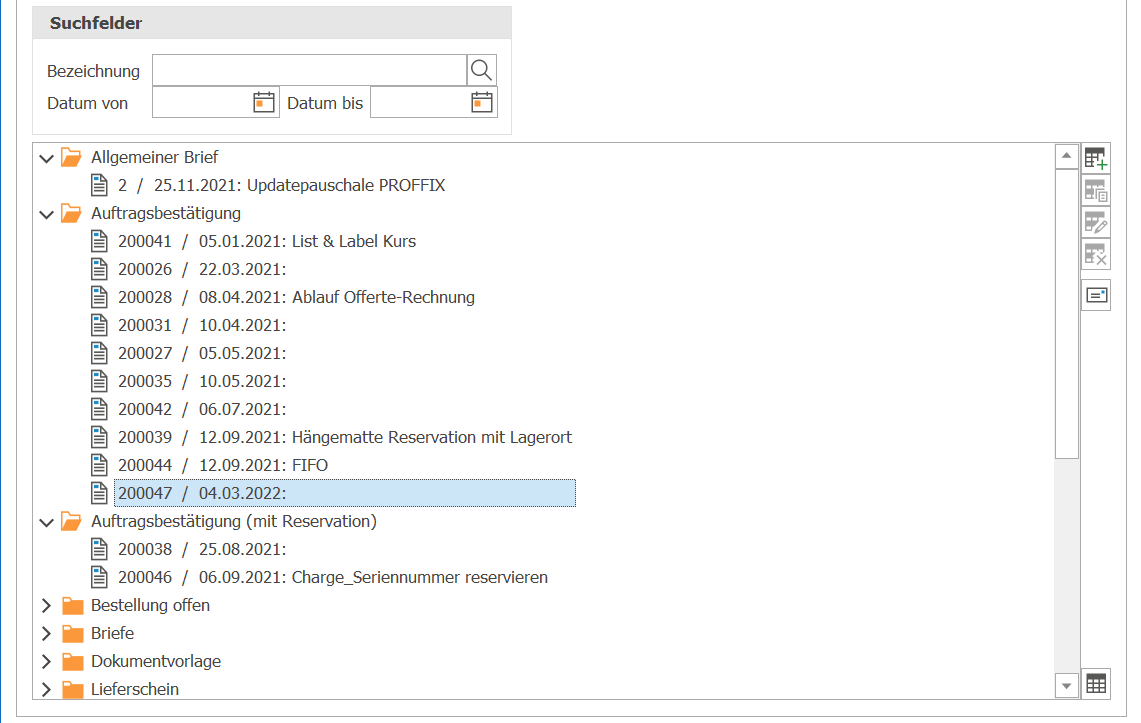Click the magnifier search icon beside Bezeichnung
The height and width of the screenshot is (723, 1141).
(481, 71)
